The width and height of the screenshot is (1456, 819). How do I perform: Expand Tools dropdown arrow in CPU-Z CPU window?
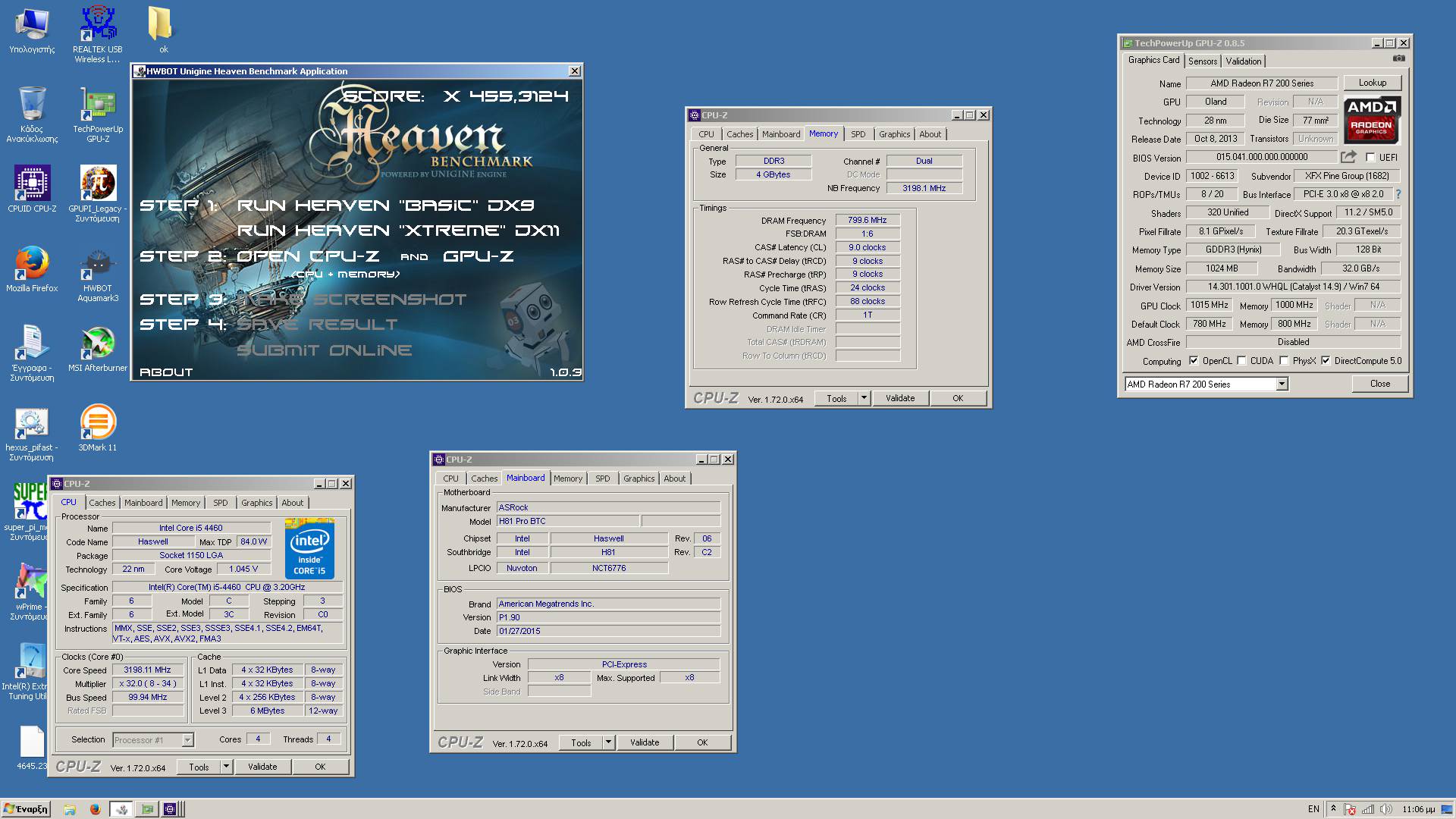(226, 767)
